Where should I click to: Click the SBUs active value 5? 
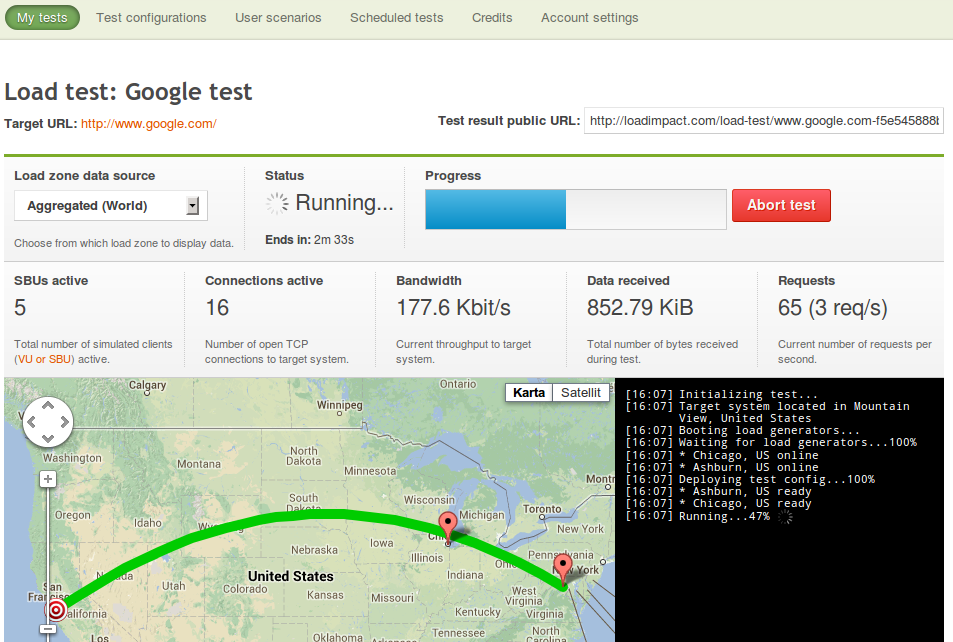(x=20, y=308)
